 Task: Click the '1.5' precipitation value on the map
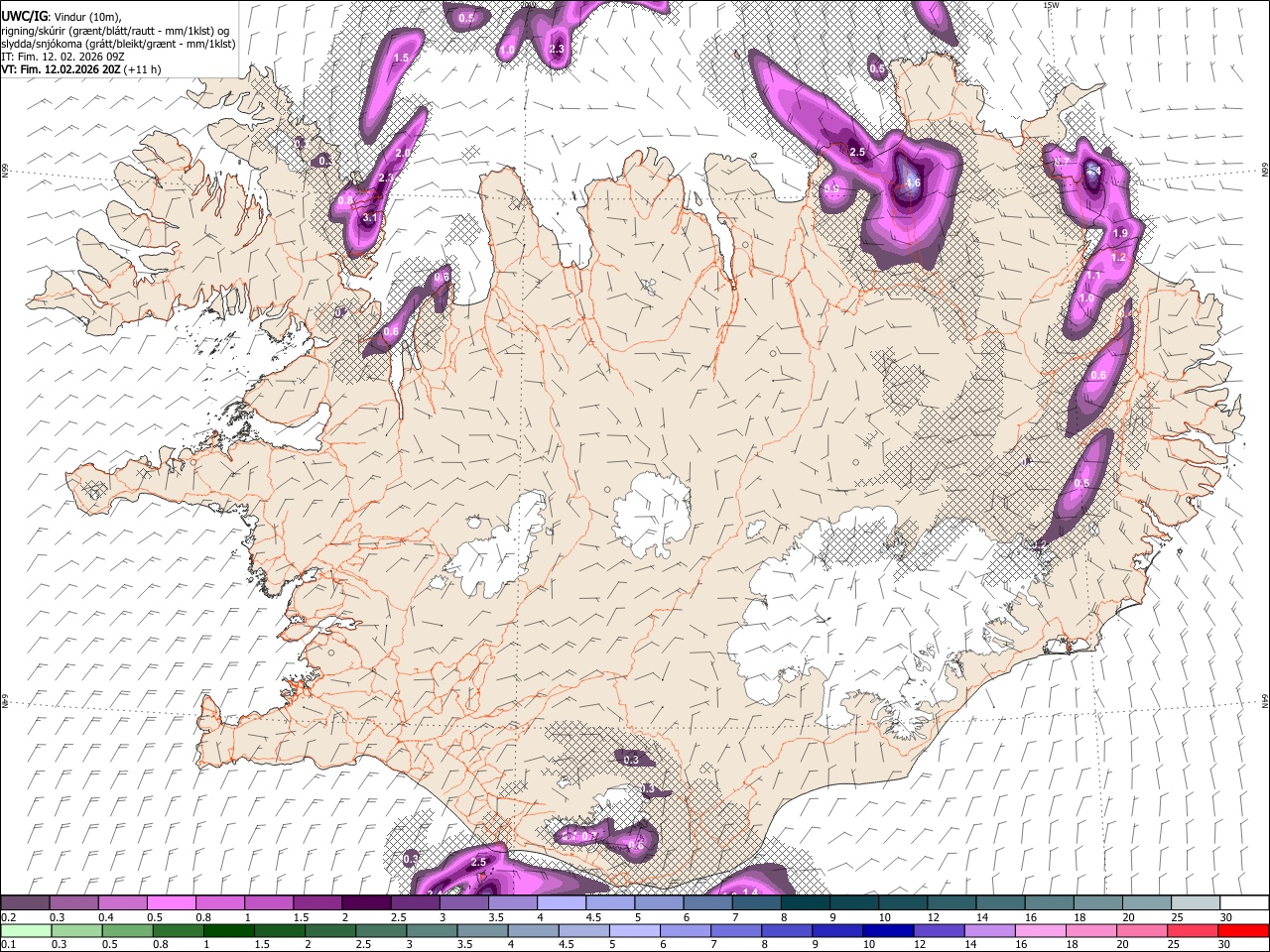pyautogui.click(x=402, y=59)
